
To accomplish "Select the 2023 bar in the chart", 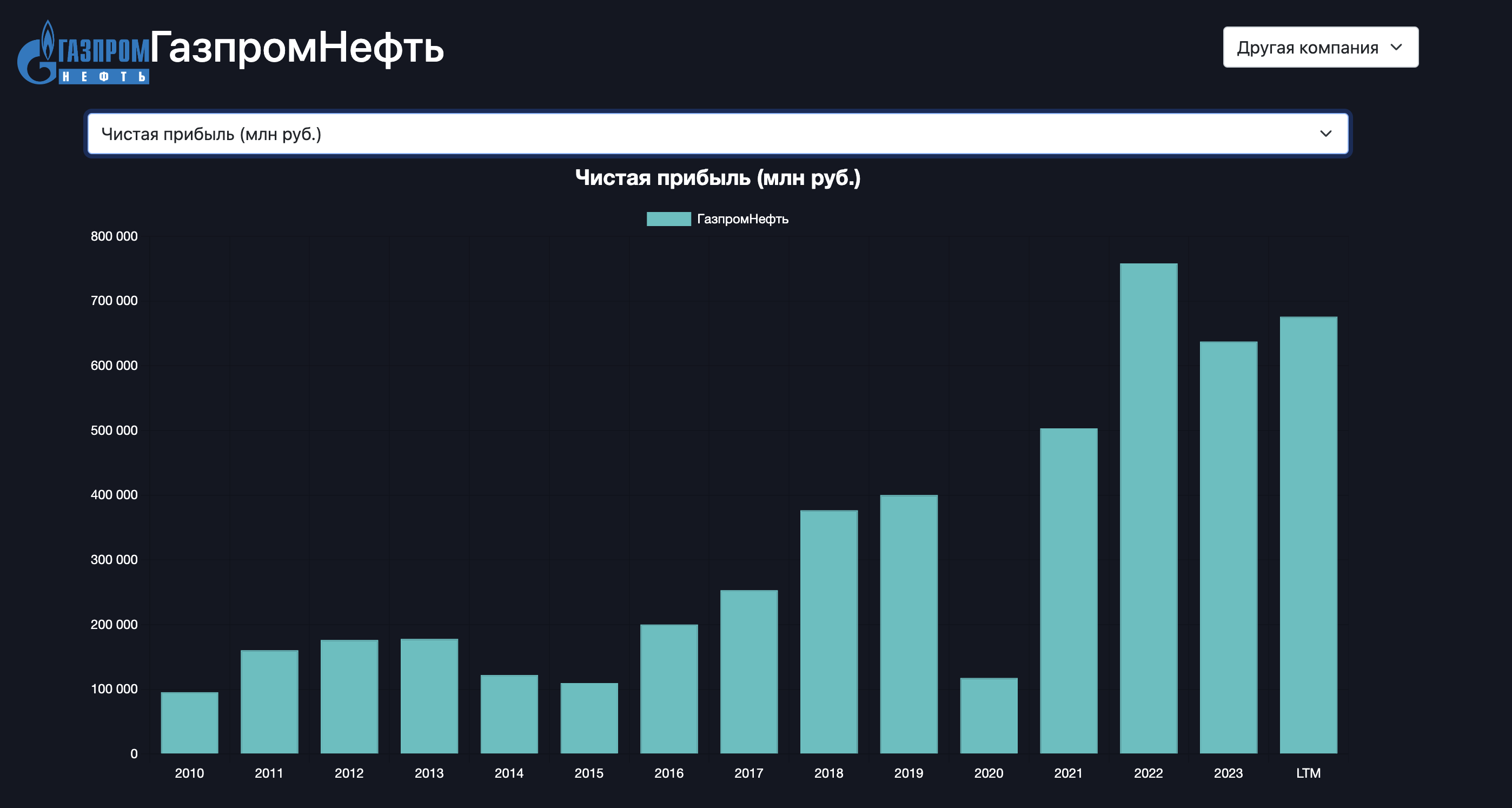I will tap(1229, 547).
